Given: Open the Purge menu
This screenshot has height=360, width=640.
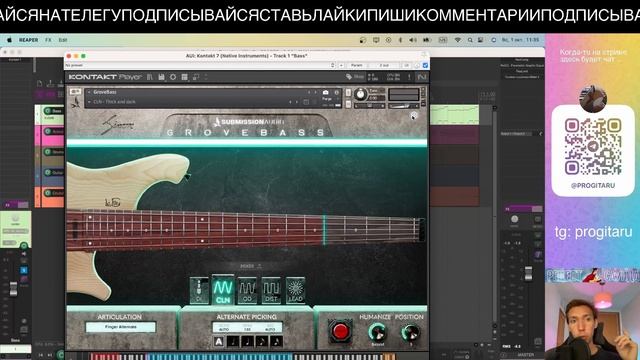Looking at the screenshot, I should (327, 99).
